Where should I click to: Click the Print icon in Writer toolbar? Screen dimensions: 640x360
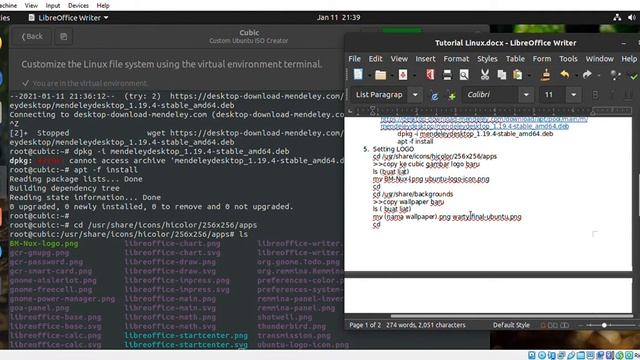point(447,75)
